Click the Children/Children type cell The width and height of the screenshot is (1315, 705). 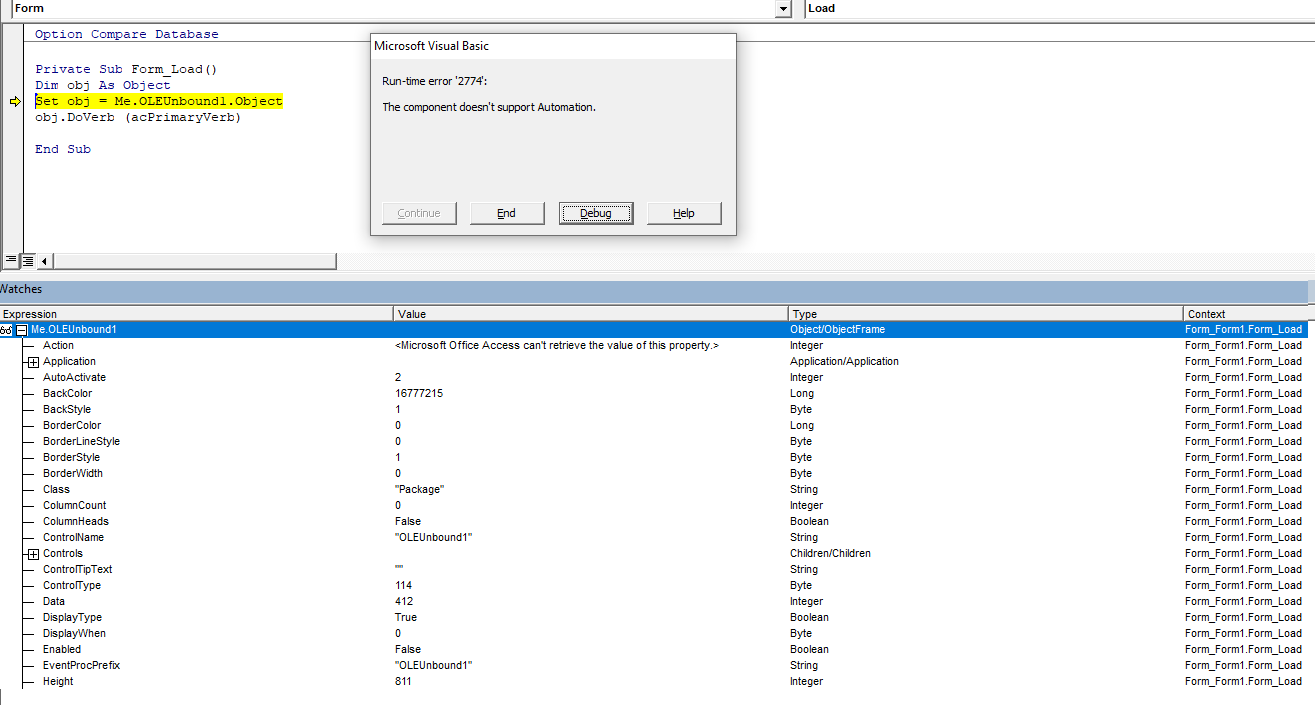tap(830, 553)
